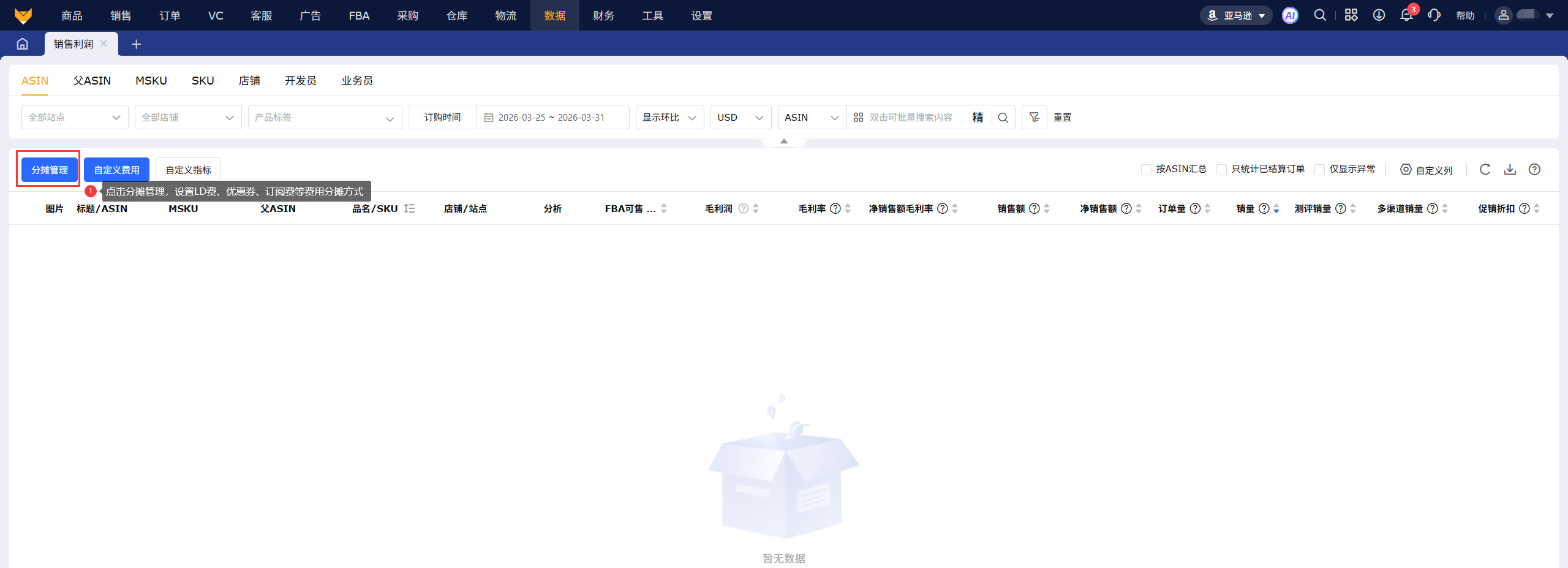This screenshot has height=568, width=1568.
Task: Click the top bar search magnifier
Action: (x=1320, y=15)
